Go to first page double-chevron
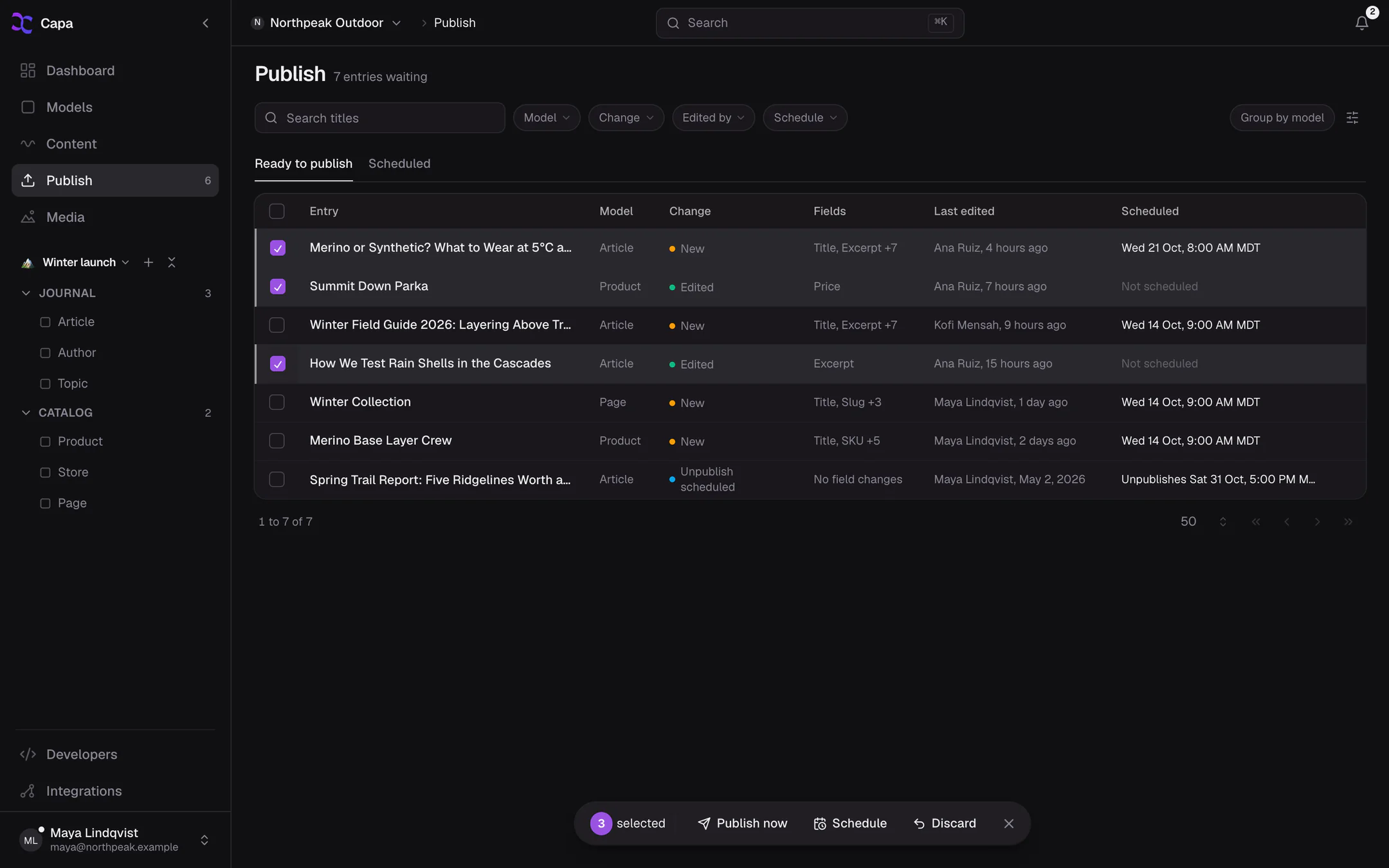Image resolution: width=1389 pixels, height=868 pixels. click(1256, 521)
